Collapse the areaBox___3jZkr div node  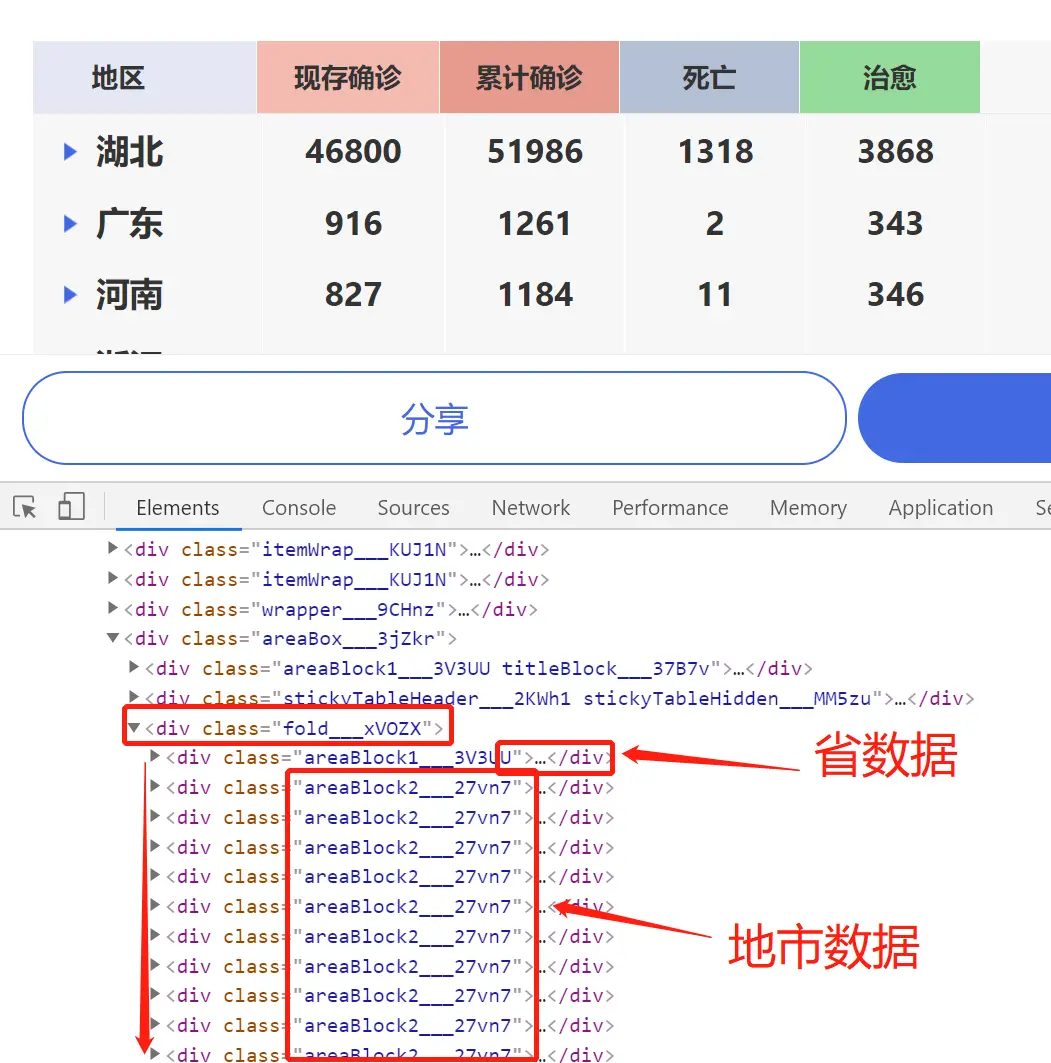[x=113, y=637]
